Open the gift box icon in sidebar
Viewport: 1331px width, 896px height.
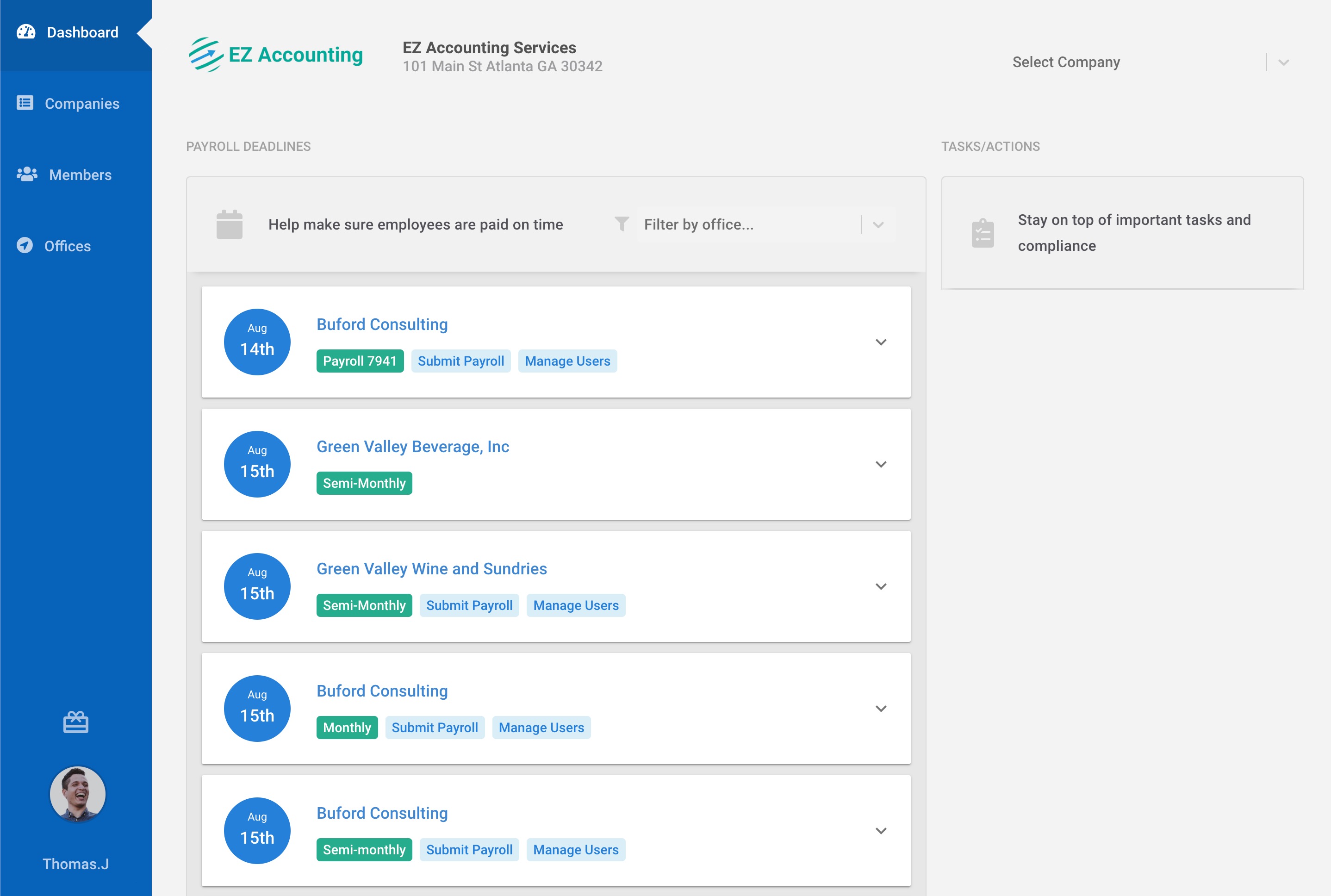75,722
